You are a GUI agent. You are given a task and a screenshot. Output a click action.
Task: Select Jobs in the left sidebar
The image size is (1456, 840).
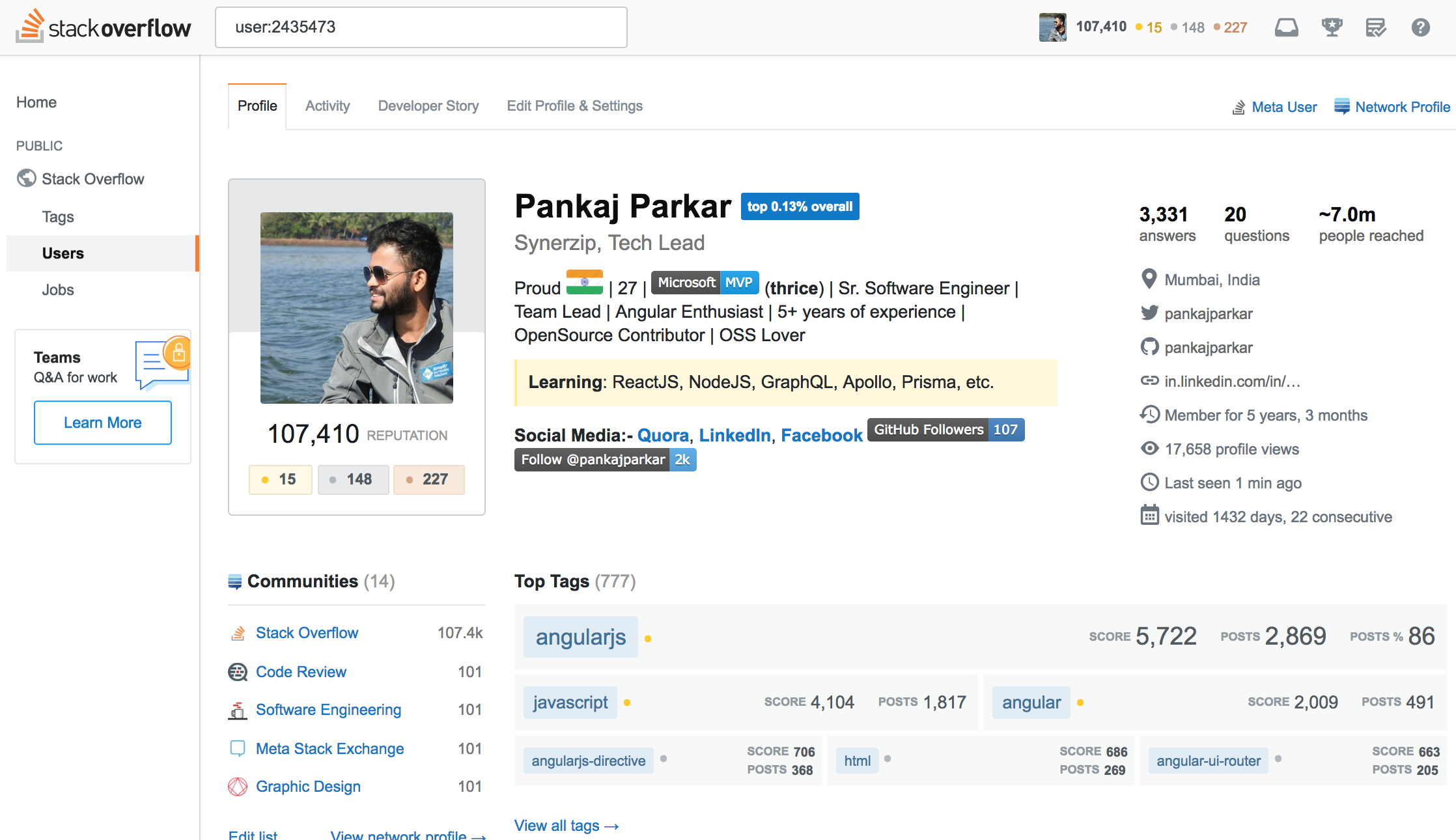58,290
